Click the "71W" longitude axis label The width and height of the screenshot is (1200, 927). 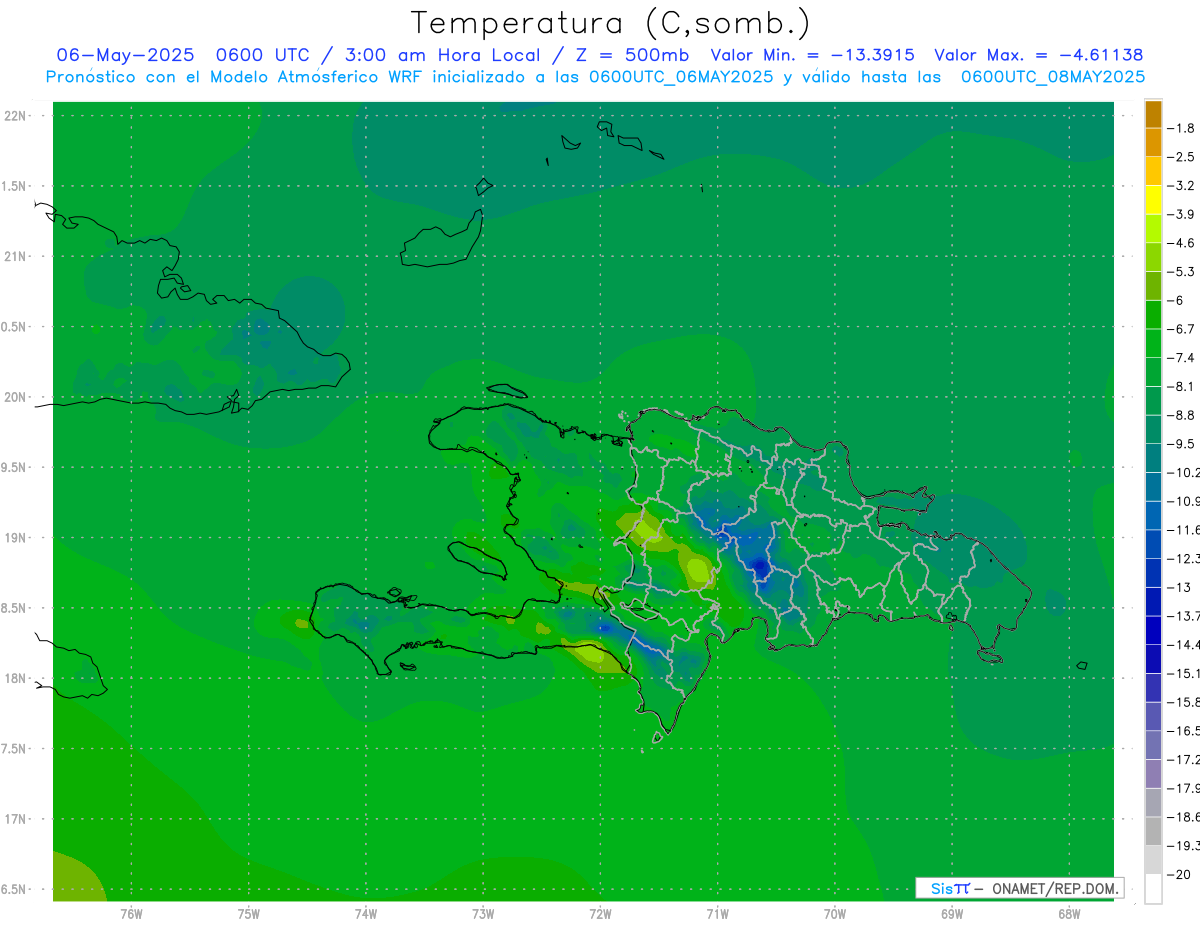717,913
